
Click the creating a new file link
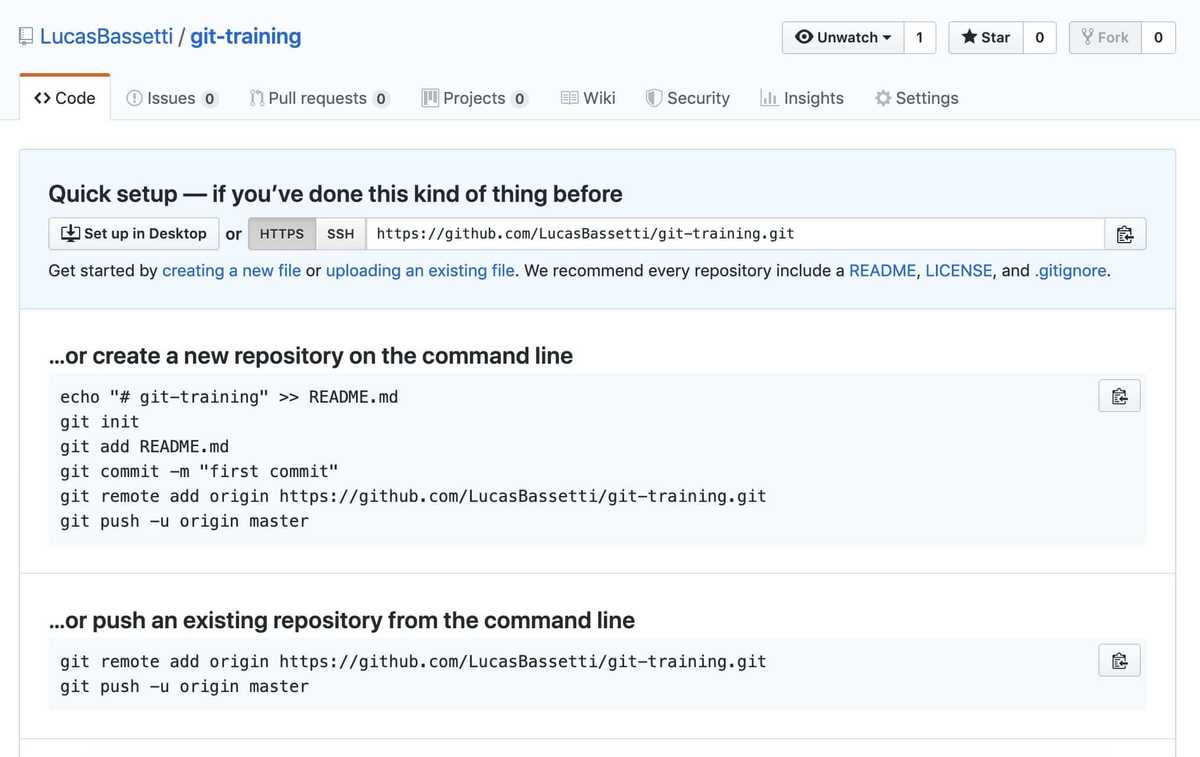click(231, 270)
